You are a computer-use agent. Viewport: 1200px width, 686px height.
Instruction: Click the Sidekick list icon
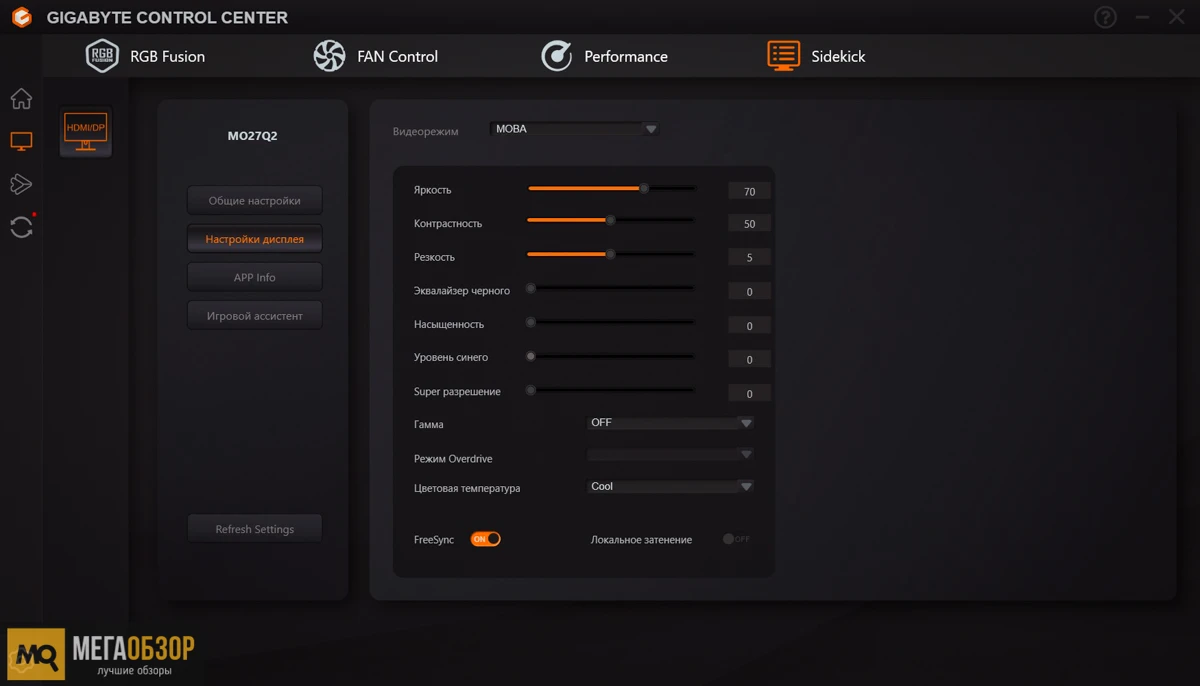(x=784, y=56)
